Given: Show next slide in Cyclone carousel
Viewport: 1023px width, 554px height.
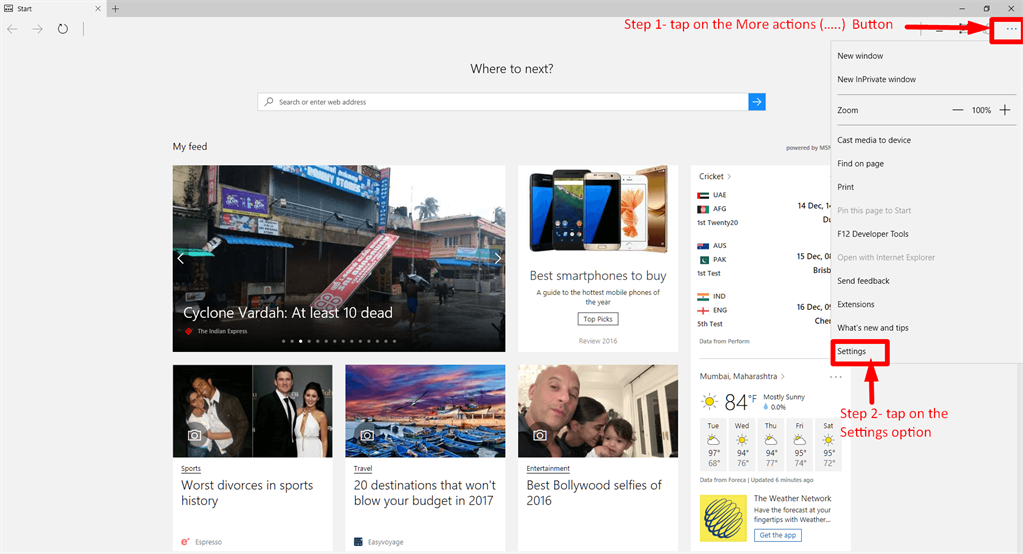Looking at the screenshot, I should 498,258.
